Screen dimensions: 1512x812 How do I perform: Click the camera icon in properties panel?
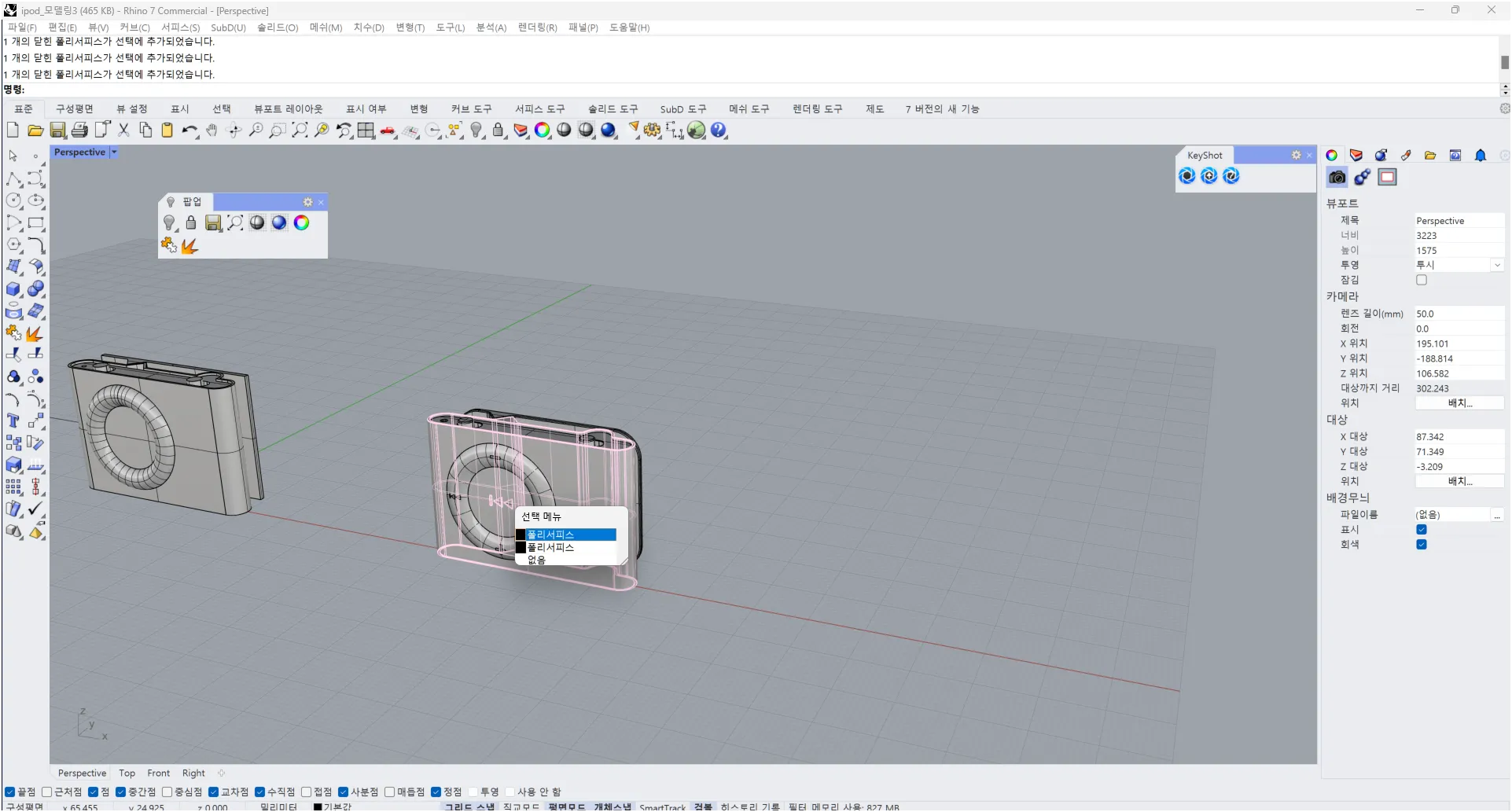pyautogui.click(x=1337, y=178)
